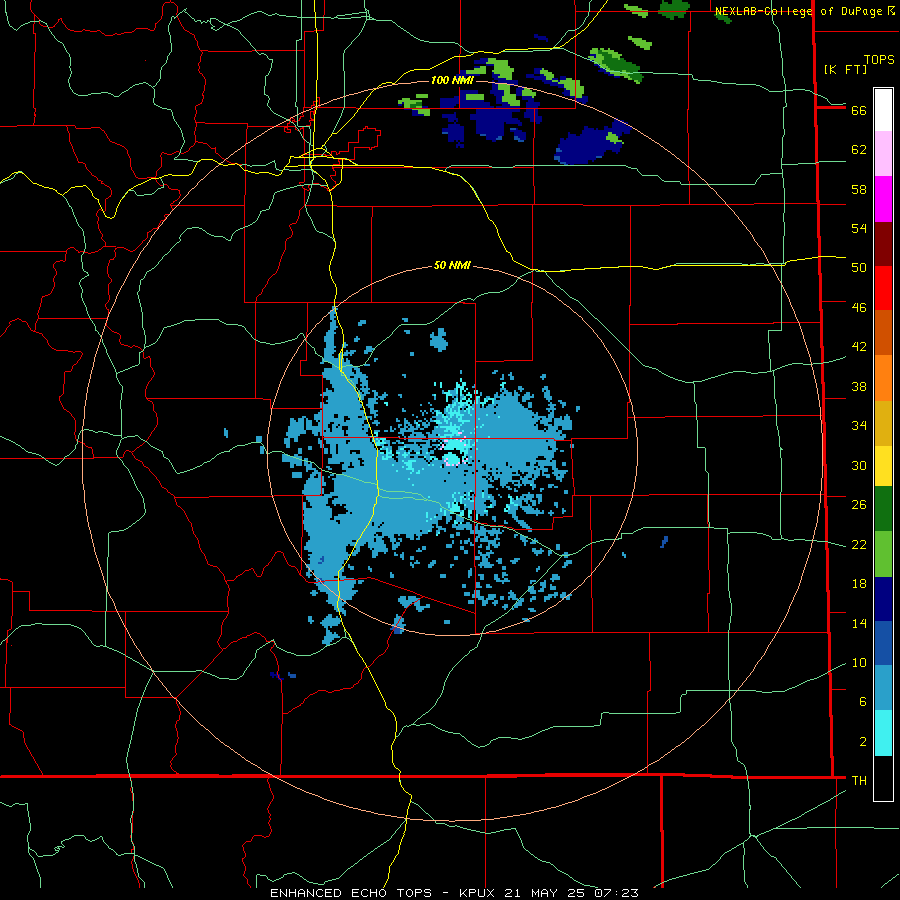Click the 14 scale value
Viewport: 900px width, 900px height.
pos(859,623)
